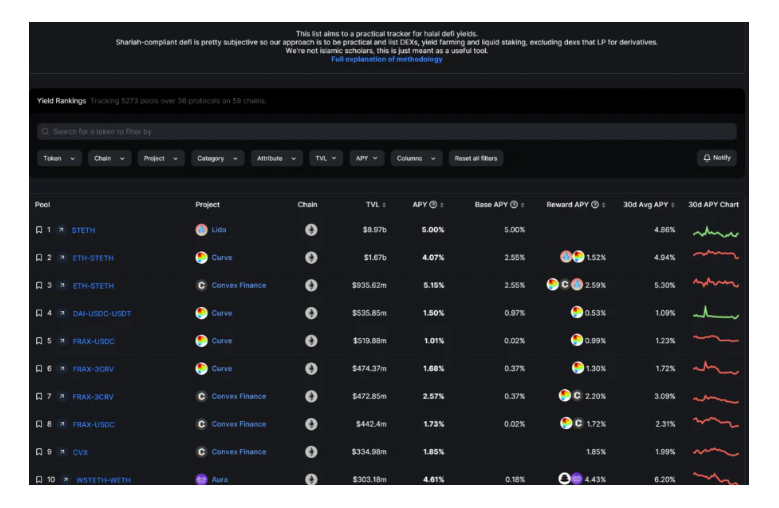Click the Base APY help icon
This screenshot has height=508, width=779.
point(514,205)
